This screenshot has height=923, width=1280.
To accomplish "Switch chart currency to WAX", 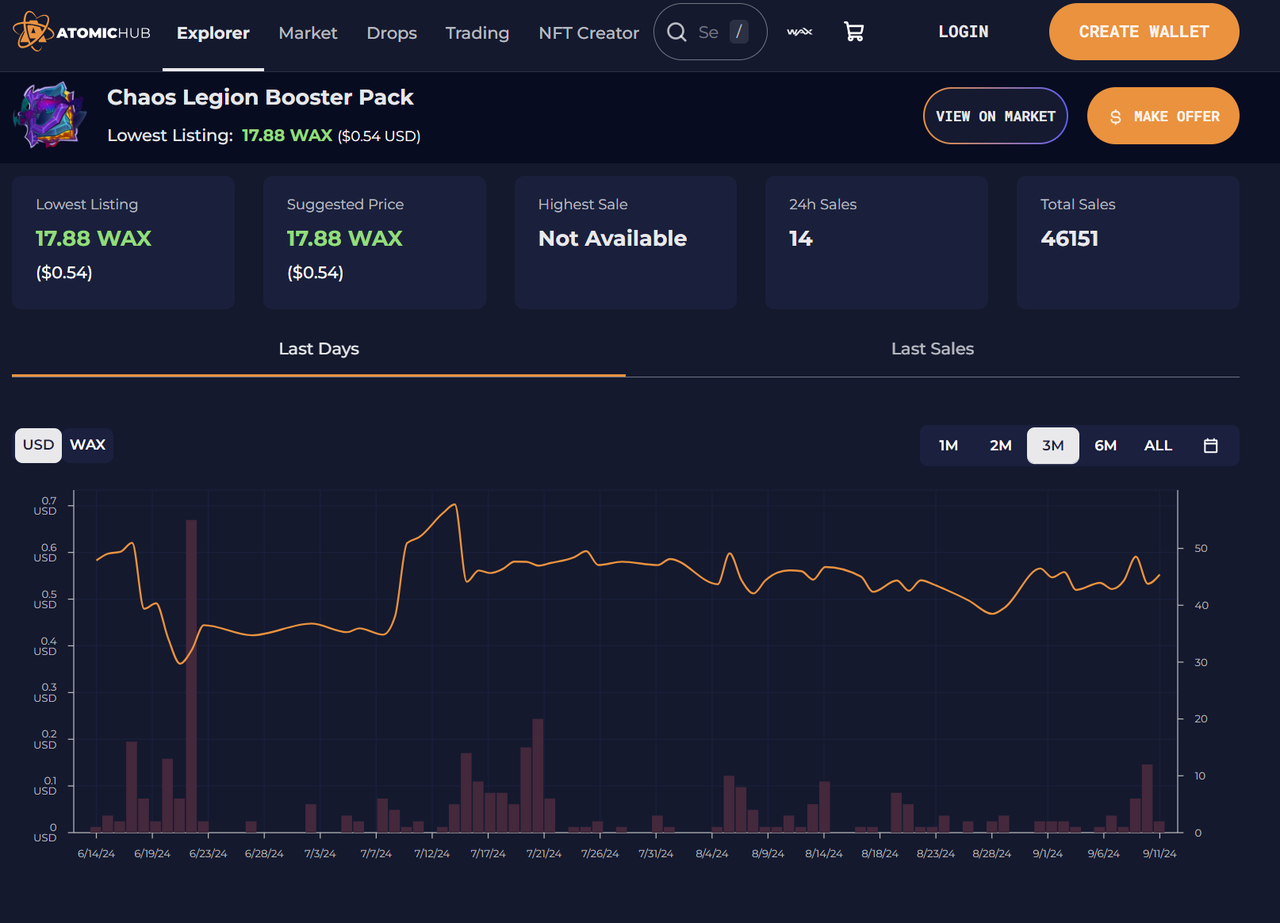I will pos(88,445).
